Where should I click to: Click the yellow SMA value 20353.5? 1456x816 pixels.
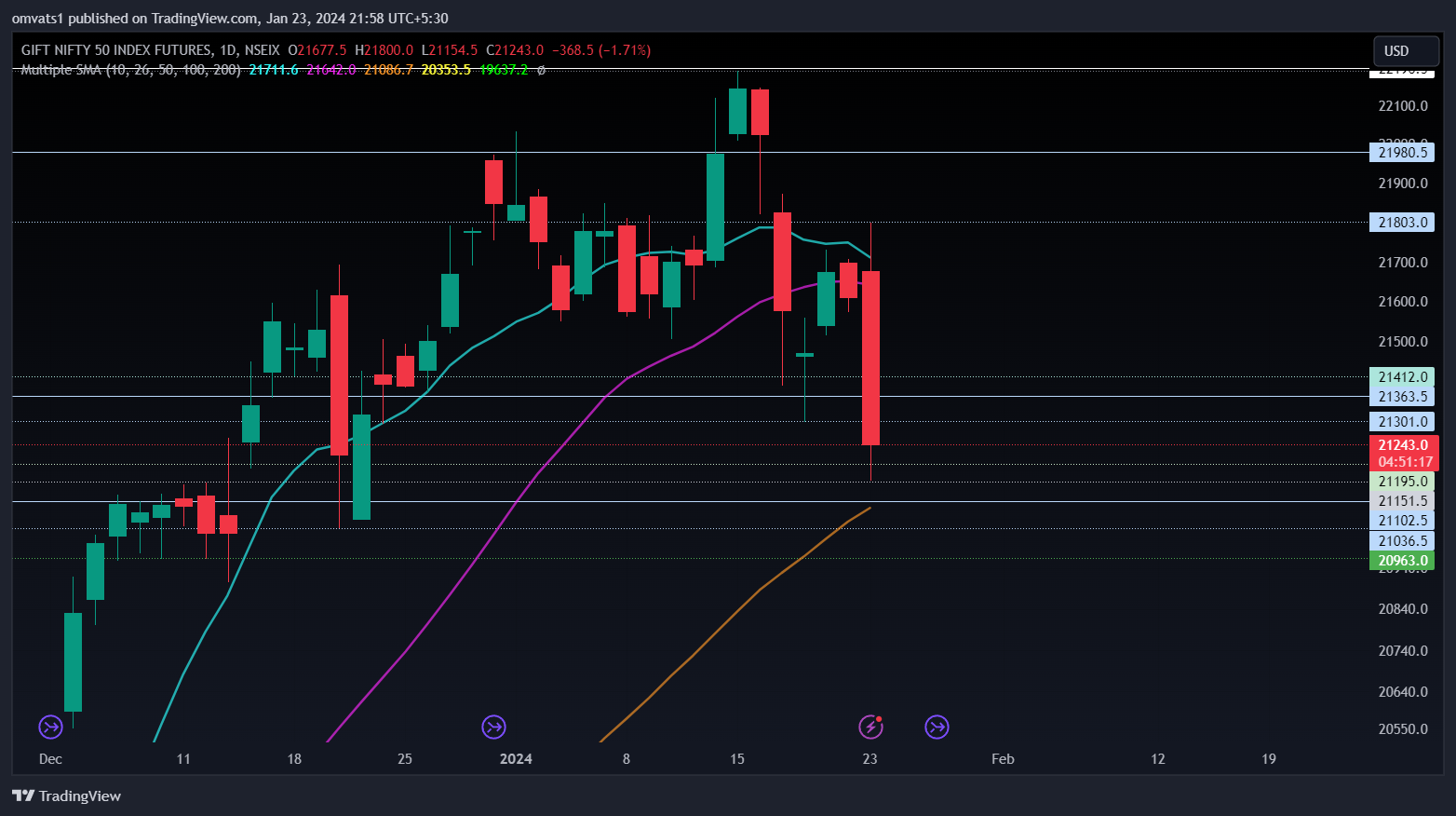(446, 70)
